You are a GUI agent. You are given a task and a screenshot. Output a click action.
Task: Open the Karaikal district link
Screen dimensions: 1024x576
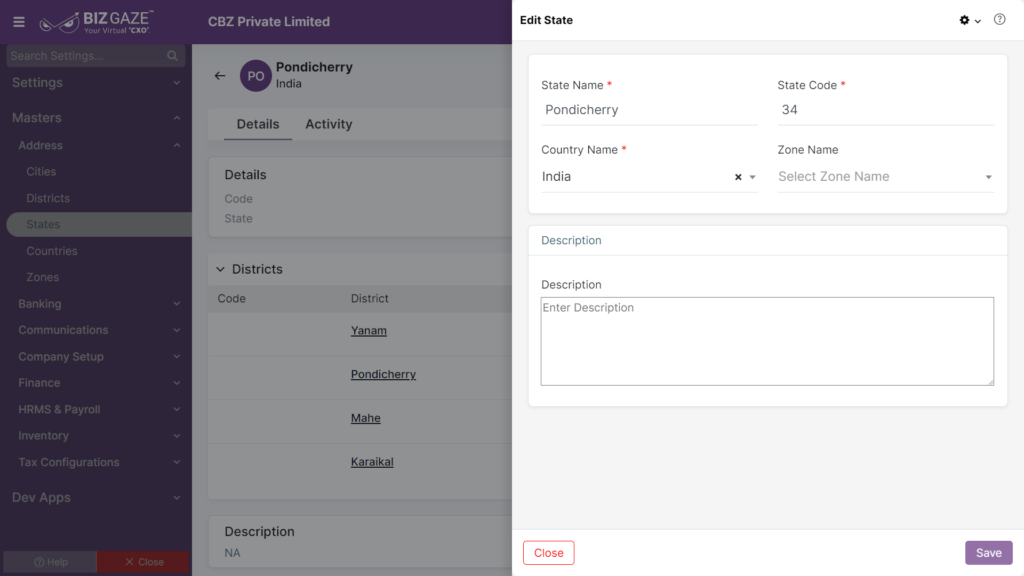(x=372, y=462)
